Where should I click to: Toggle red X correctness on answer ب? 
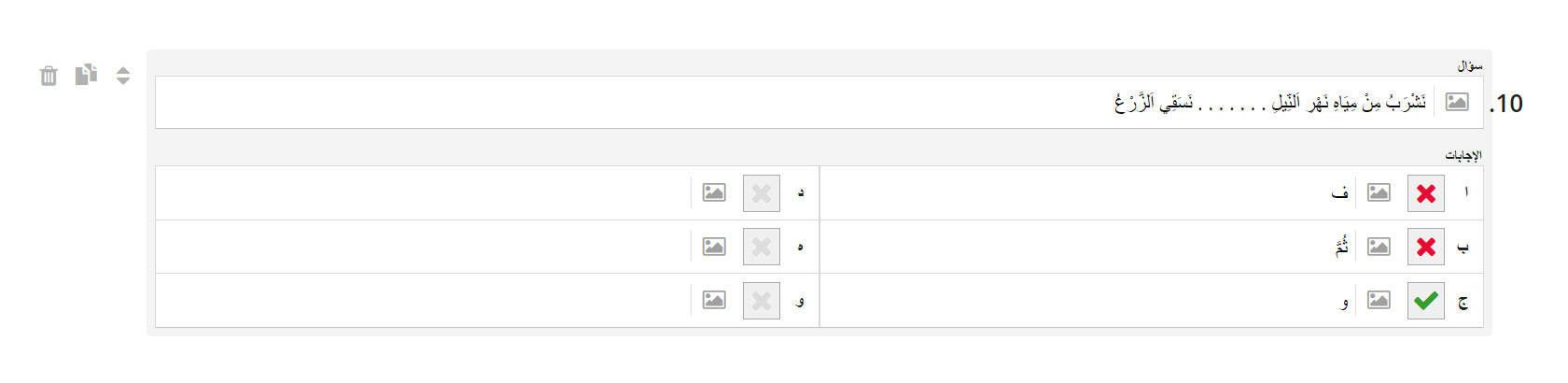click(x=1426, y=247)
